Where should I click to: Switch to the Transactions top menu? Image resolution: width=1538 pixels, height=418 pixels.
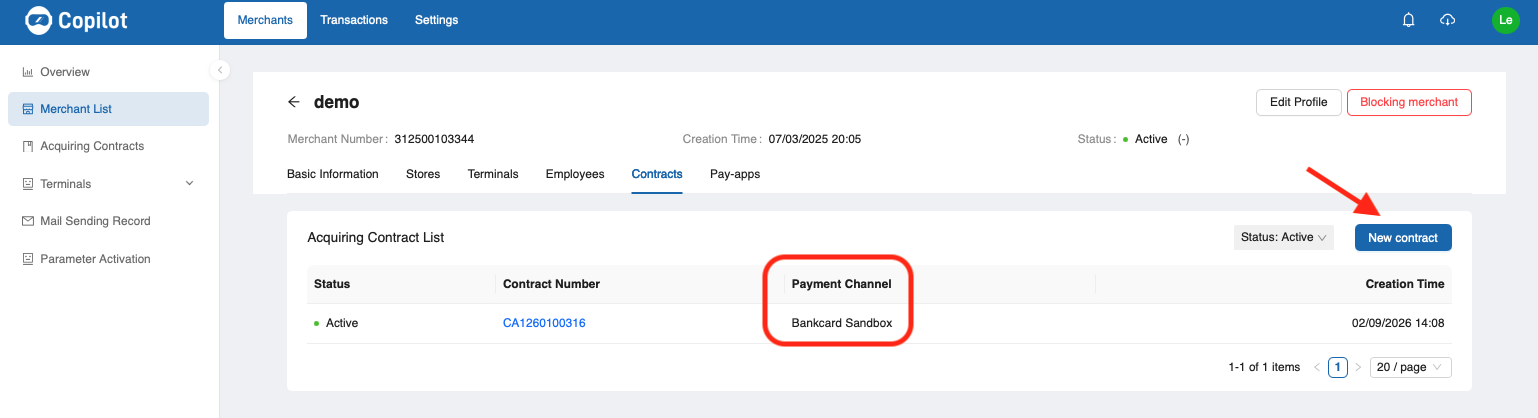(354, 20)
